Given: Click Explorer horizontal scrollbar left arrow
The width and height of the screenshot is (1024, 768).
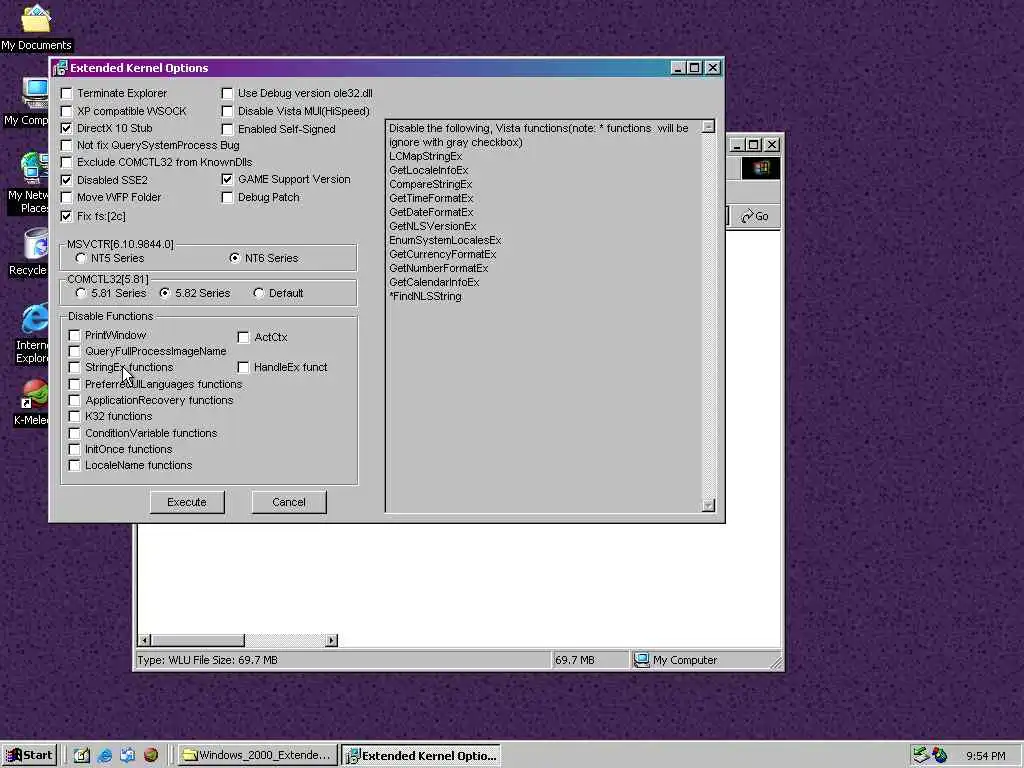Looking at the screenshot, I should (145, 640).
